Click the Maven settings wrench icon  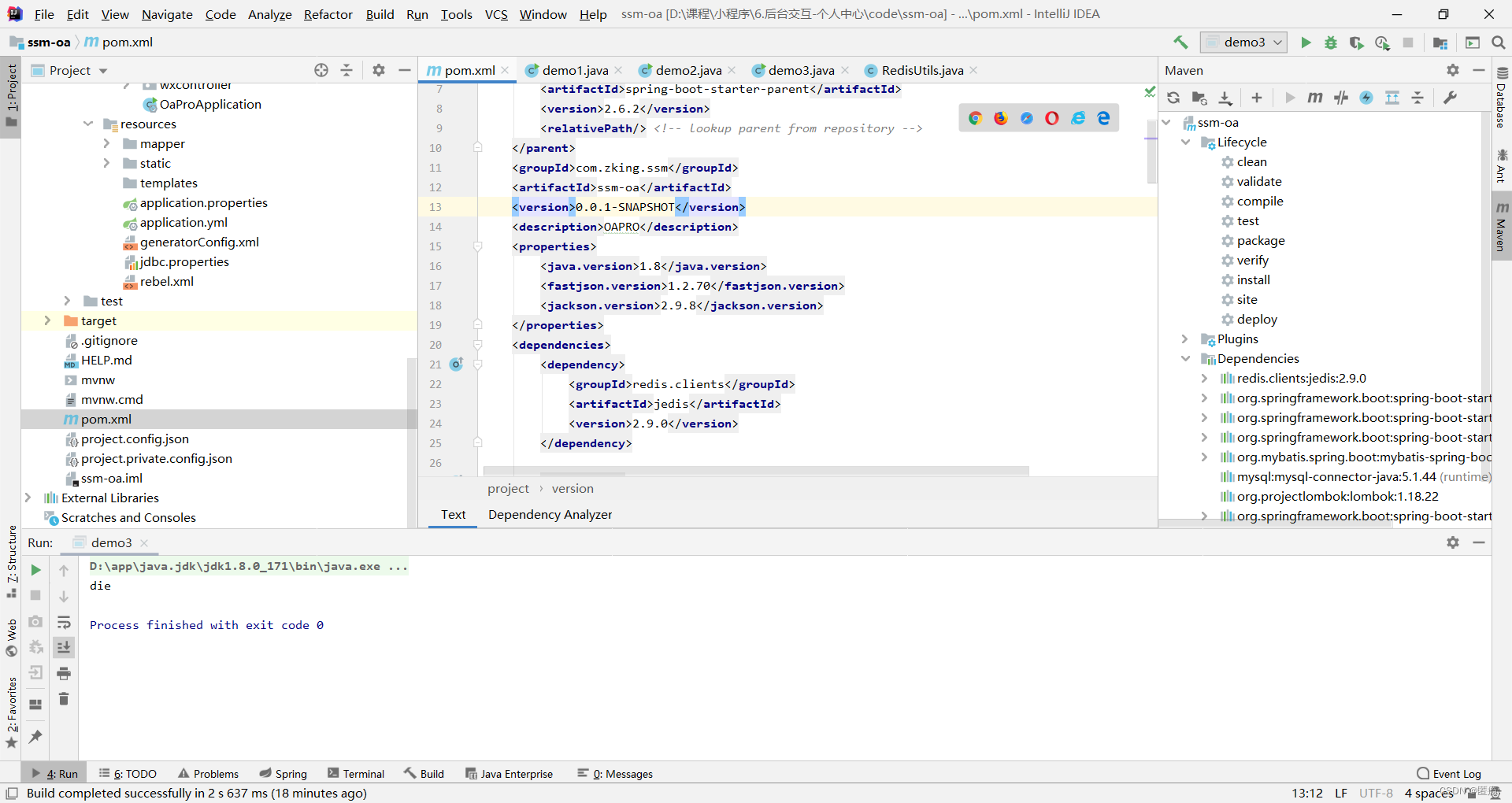(x=1450, y=98)
